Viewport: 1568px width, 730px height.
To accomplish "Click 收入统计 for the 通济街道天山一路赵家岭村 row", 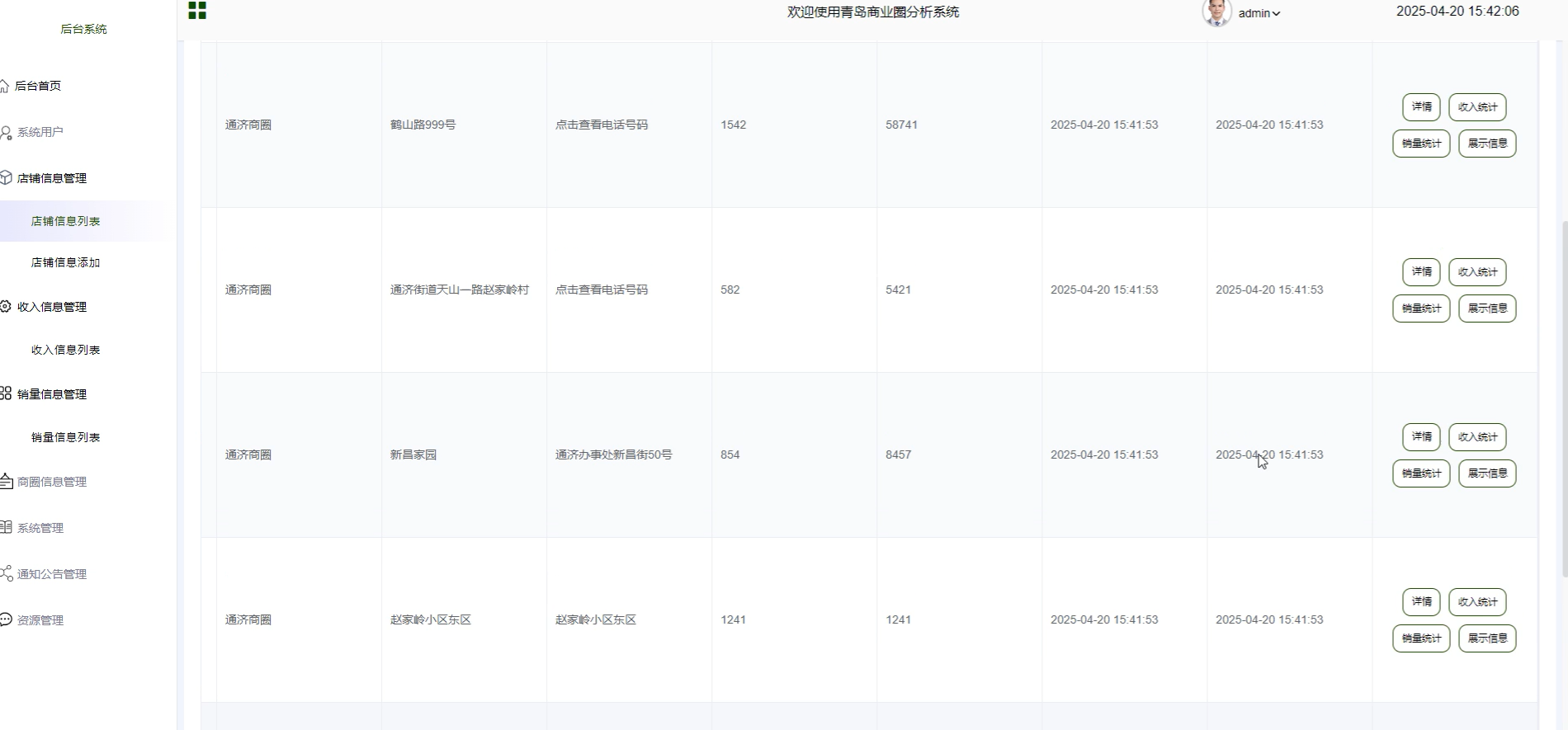I will click(1477, 272).
